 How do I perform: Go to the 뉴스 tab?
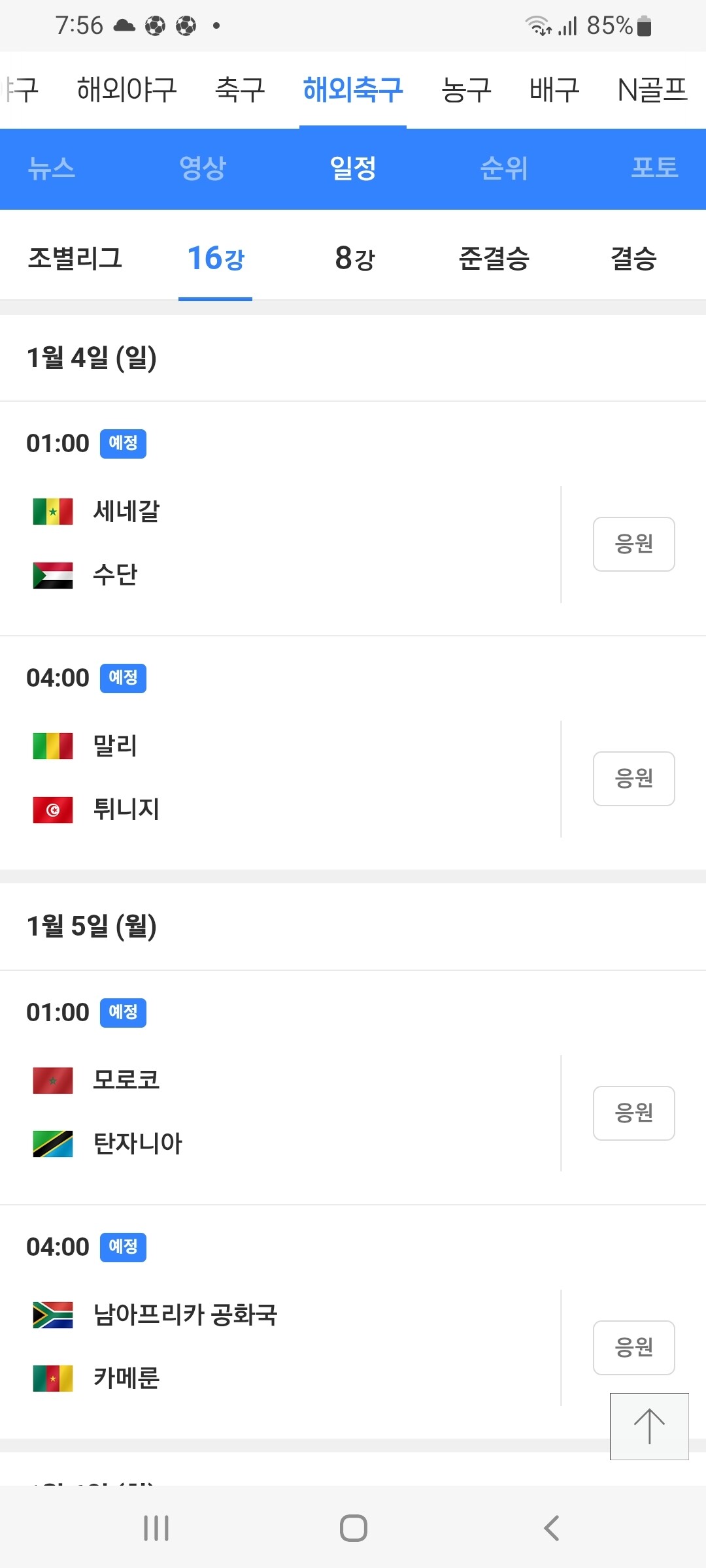coord(52,168)
